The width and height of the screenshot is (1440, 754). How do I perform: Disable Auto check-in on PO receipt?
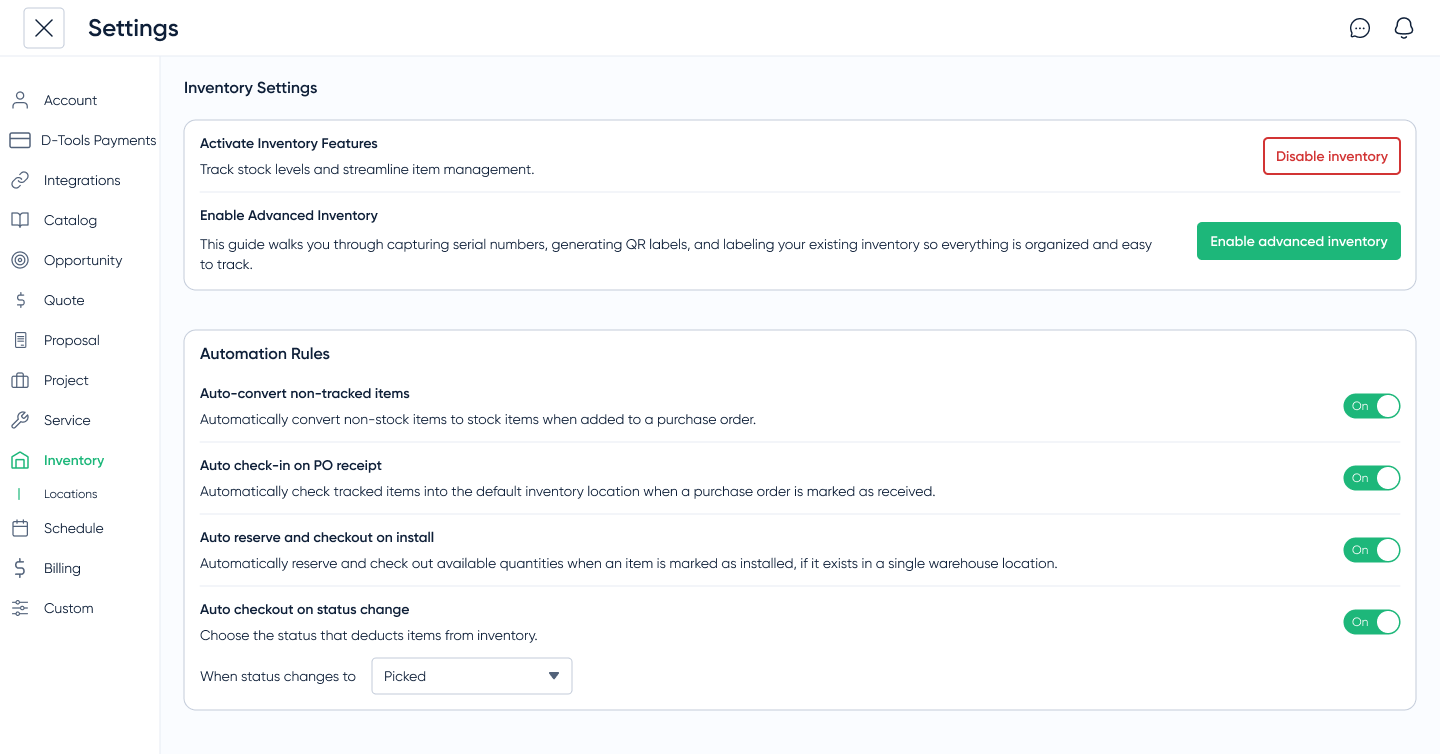[x=1371, y=478]
